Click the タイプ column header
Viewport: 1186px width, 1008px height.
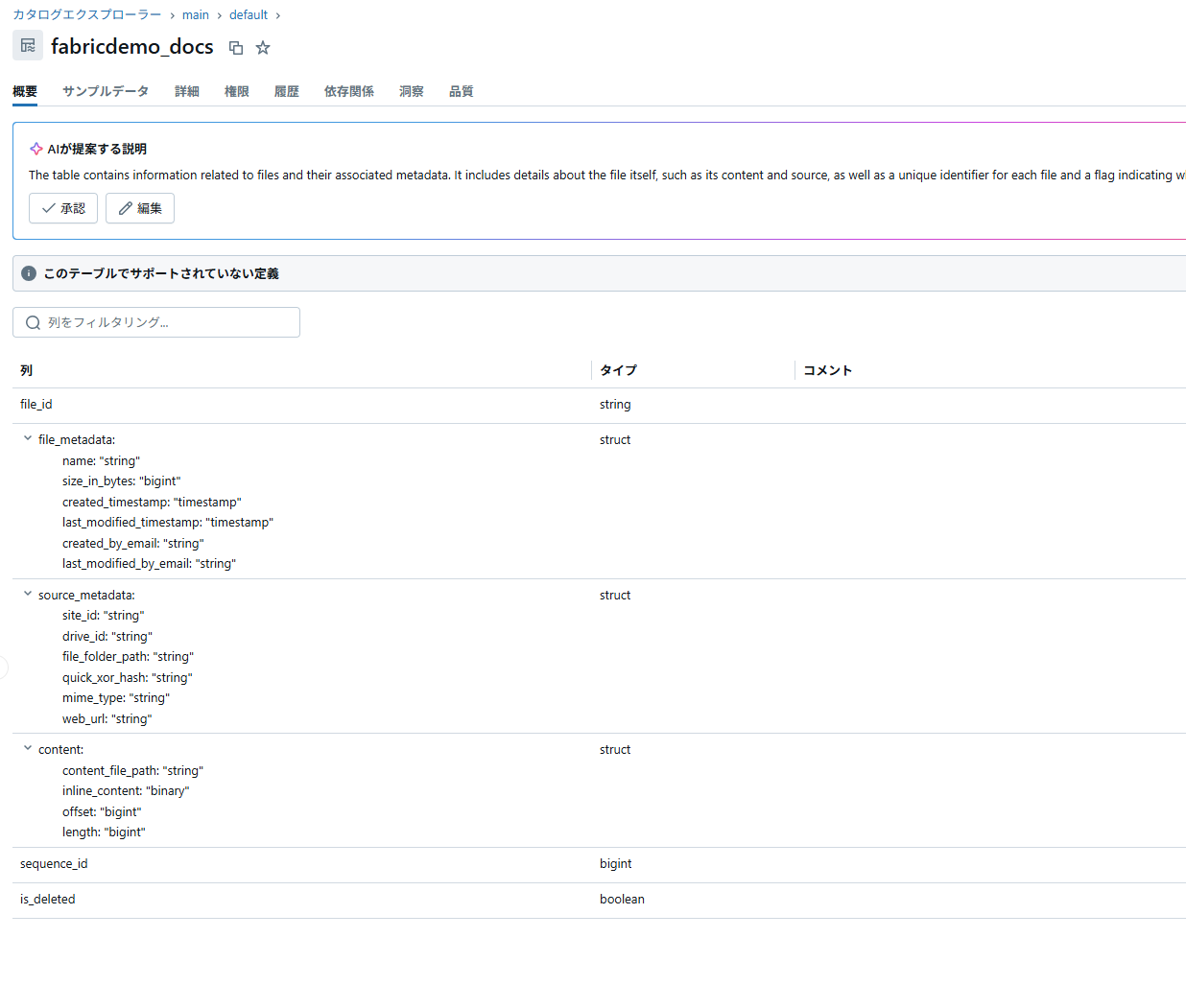click(x=619, y=370)
